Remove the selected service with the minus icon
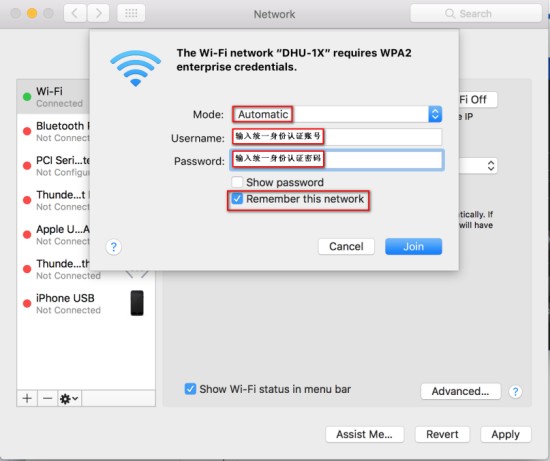550x461 pixels. pos(47,398)
